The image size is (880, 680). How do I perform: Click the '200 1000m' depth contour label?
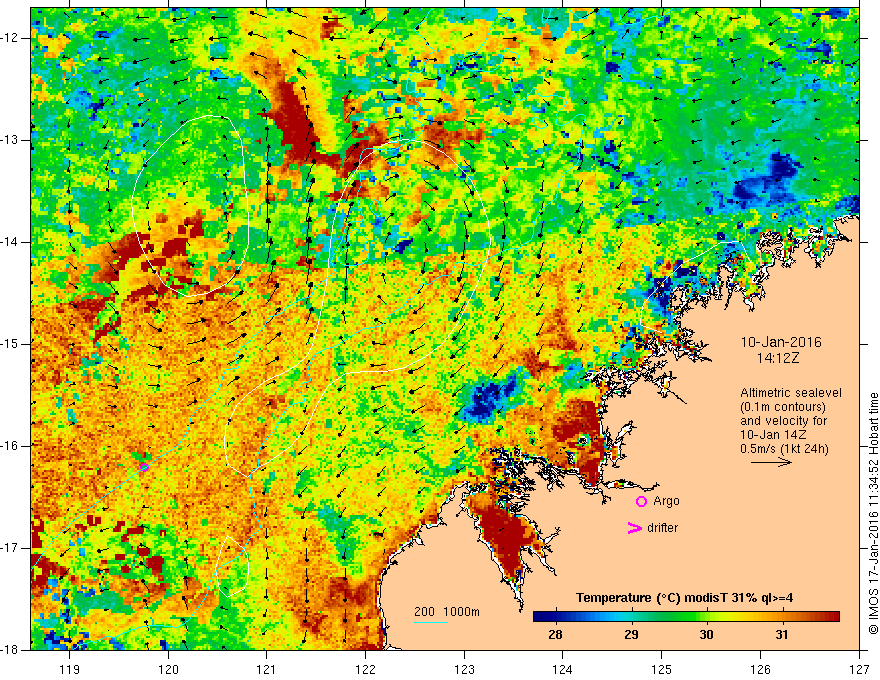(447, 612)
